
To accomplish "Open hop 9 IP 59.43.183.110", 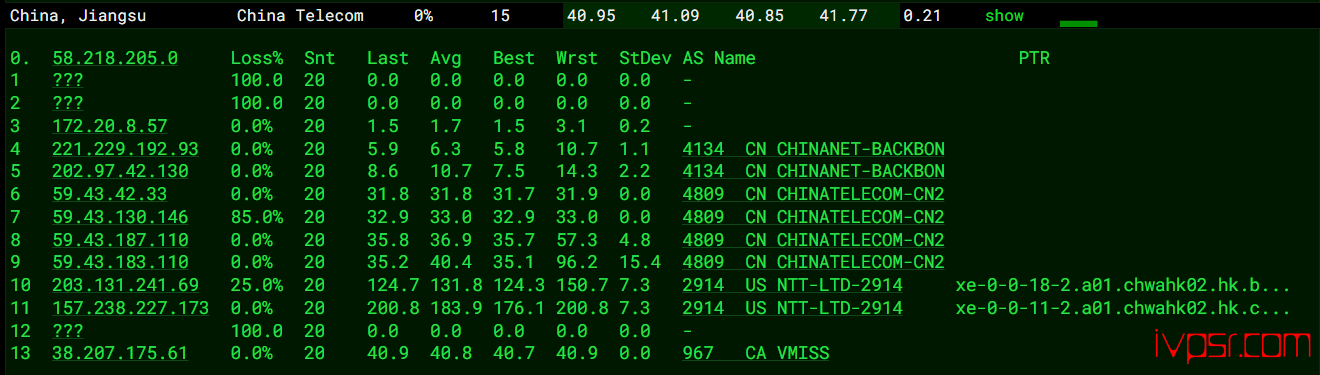I will (120, 262).
